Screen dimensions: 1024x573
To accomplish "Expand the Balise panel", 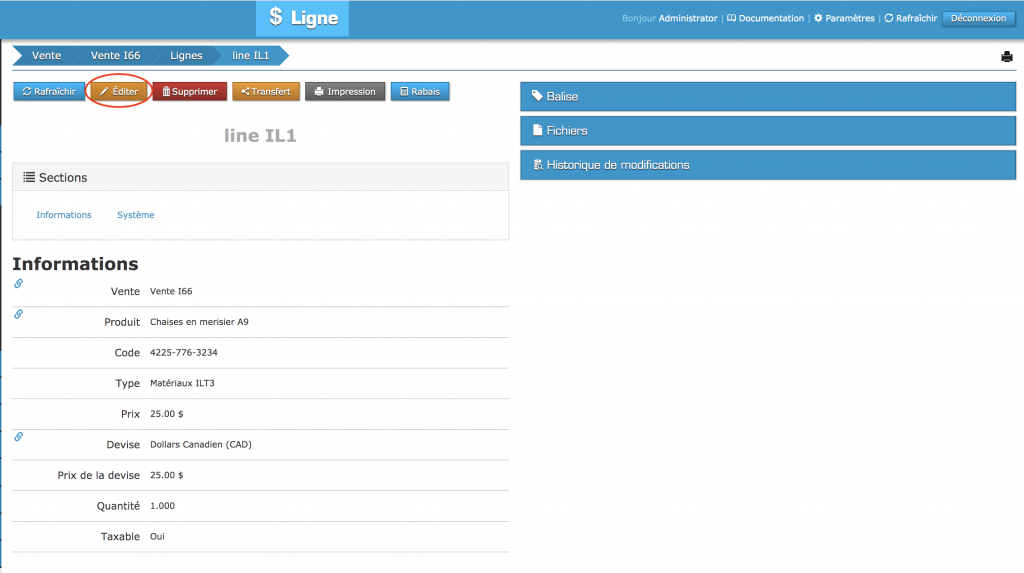I will (767, 97).
